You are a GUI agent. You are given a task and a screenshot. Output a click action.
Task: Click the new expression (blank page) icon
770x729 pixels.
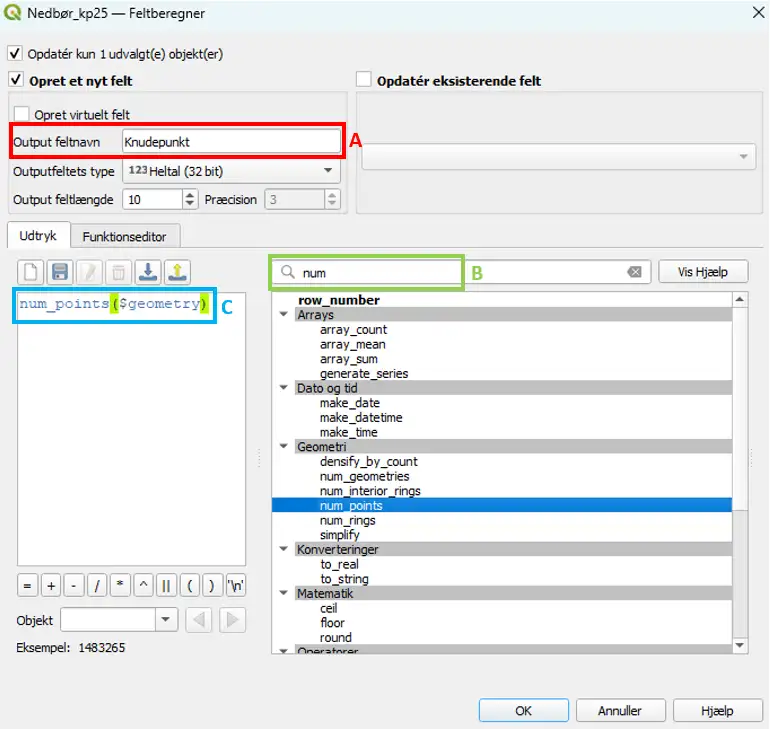point(31,272)
